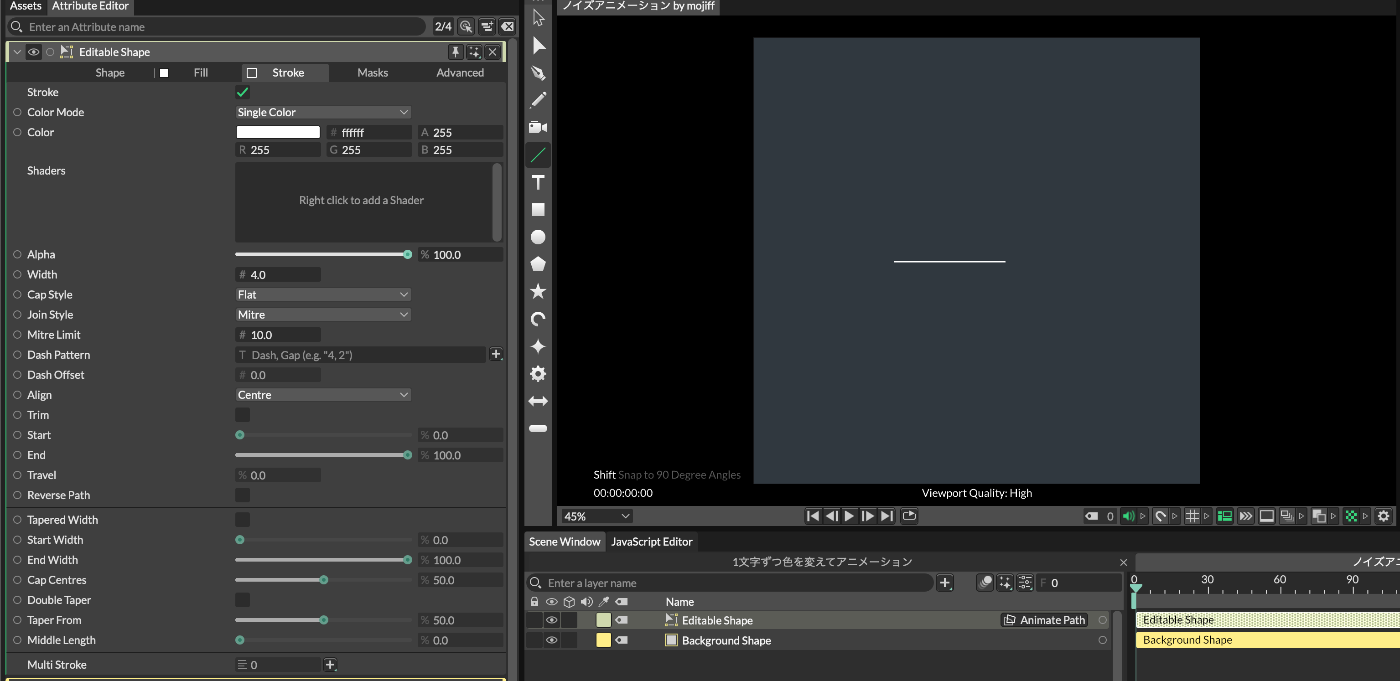Choose the Camera tool

point(538,127)
